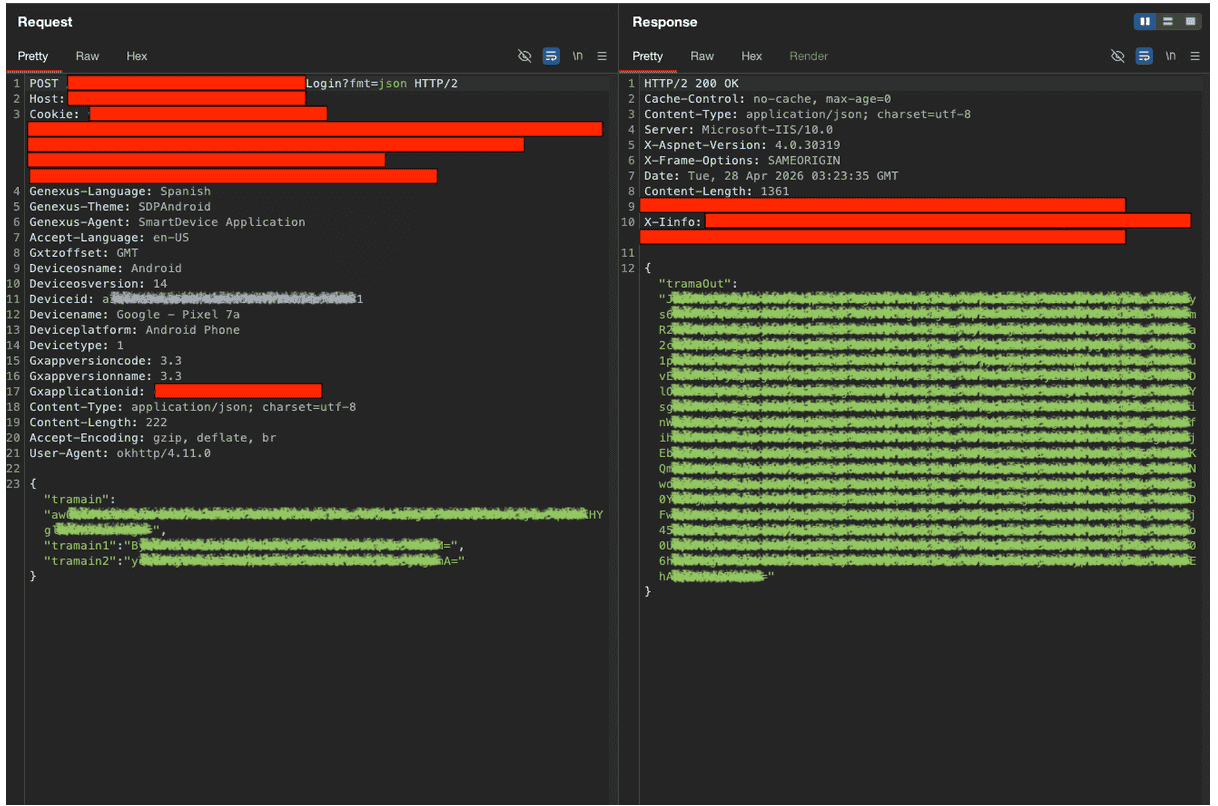Click the Response panel title

click(665, 22)
